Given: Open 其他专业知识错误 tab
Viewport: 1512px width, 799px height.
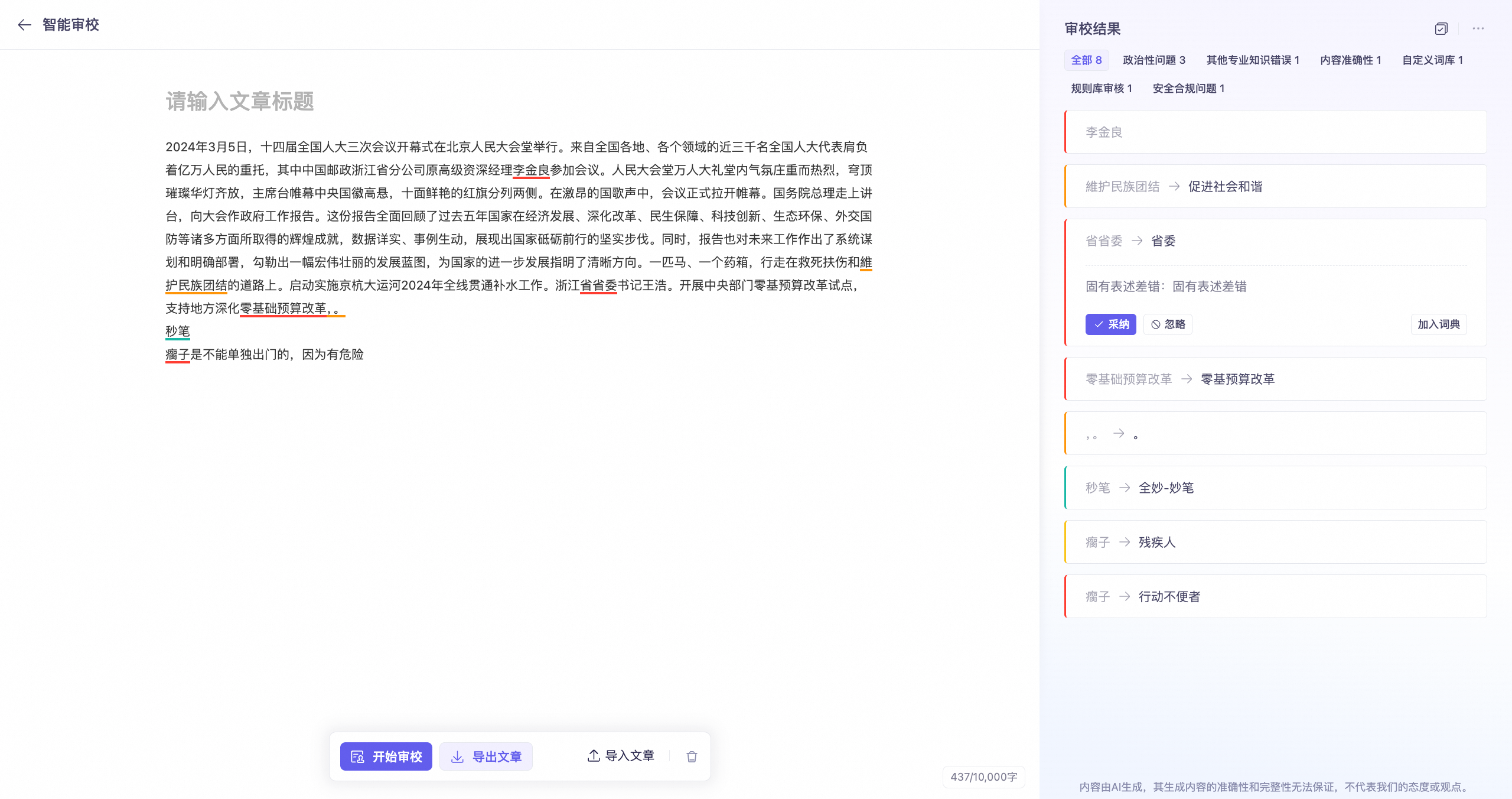Looking at the screenshot, I should tap(1253, 60).
